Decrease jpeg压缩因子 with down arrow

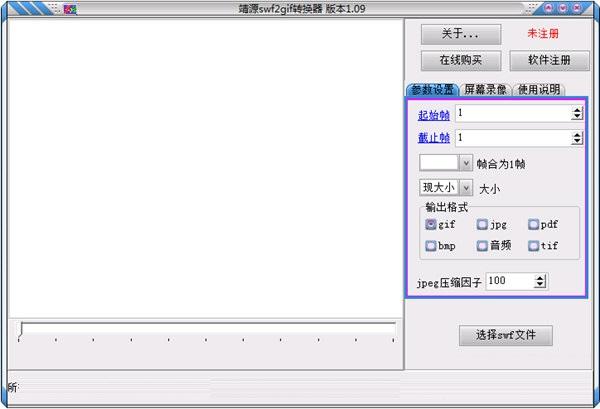coord(540,285)
